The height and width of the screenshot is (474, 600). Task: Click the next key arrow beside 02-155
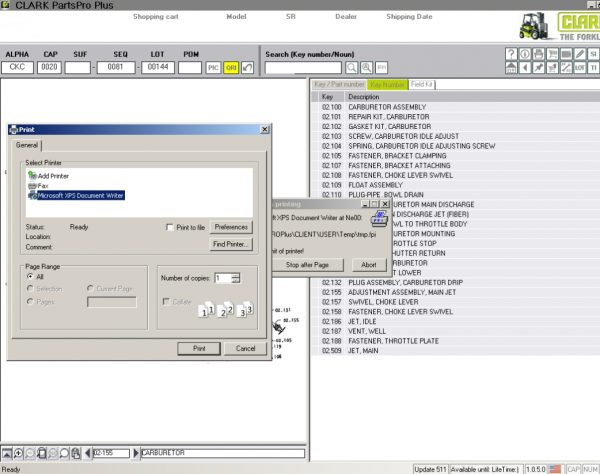coord(135,453)
